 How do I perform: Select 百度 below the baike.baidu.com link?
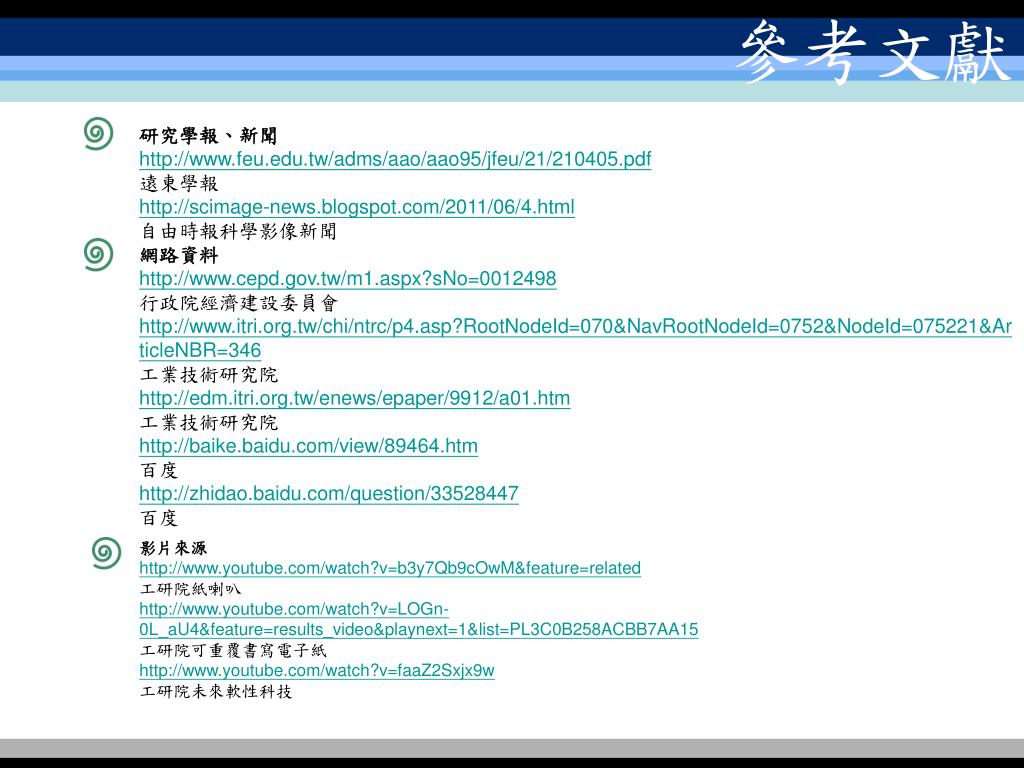click(x=159, y=470)
